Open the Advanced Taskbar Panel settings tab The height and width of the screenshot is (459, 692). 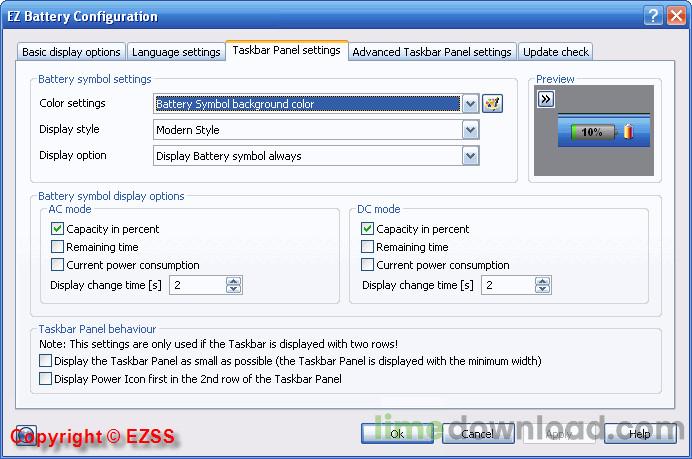[431, 52]
